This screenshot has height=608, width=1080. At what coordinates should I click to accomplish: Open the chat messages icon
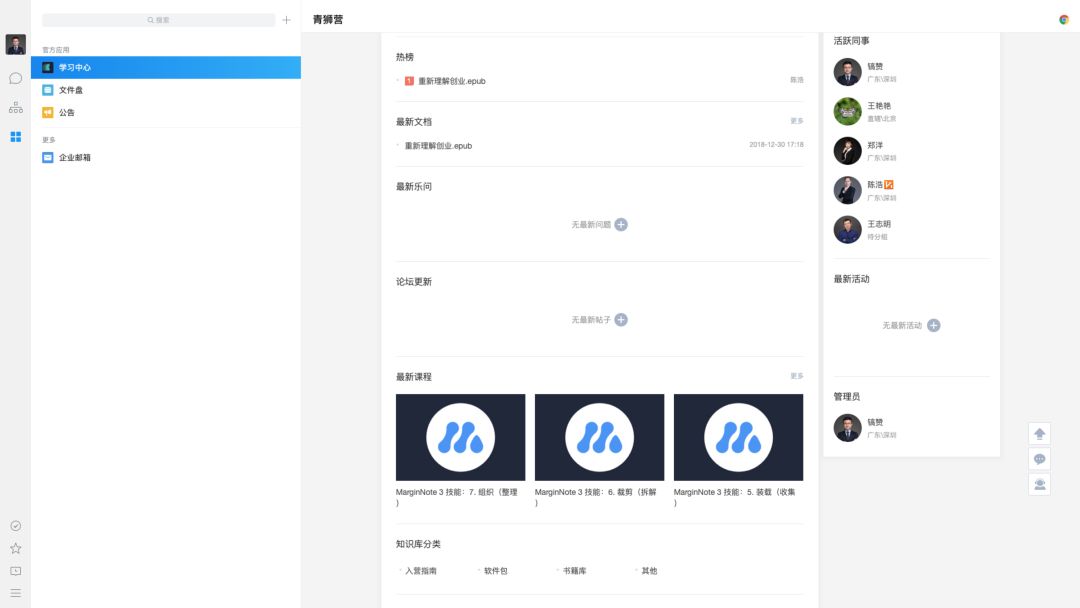[15, 78]
